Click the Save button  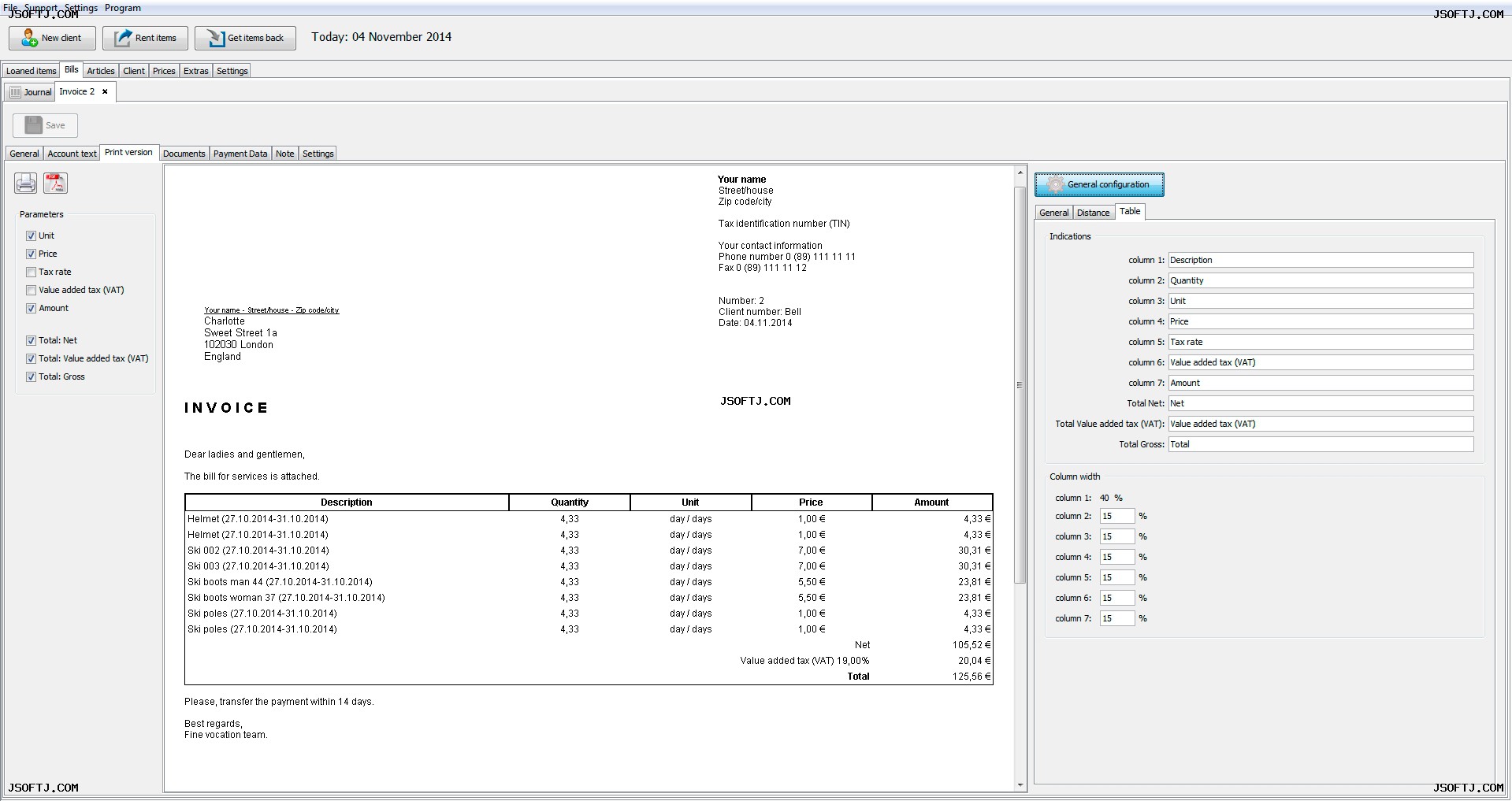pos(45,125)
